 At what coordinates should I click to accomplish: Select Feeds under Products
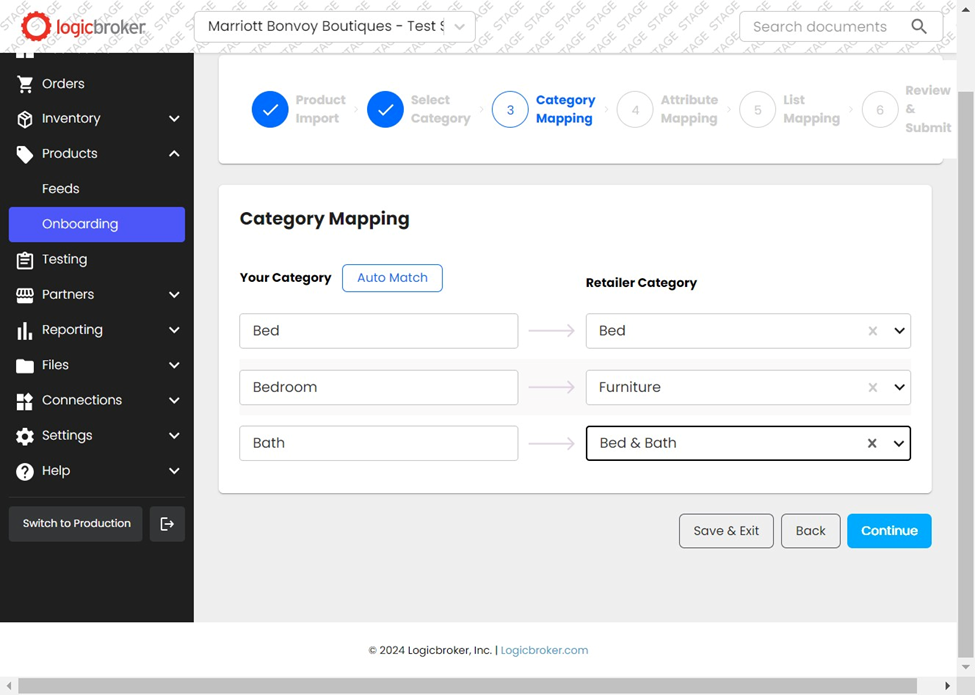61,189
